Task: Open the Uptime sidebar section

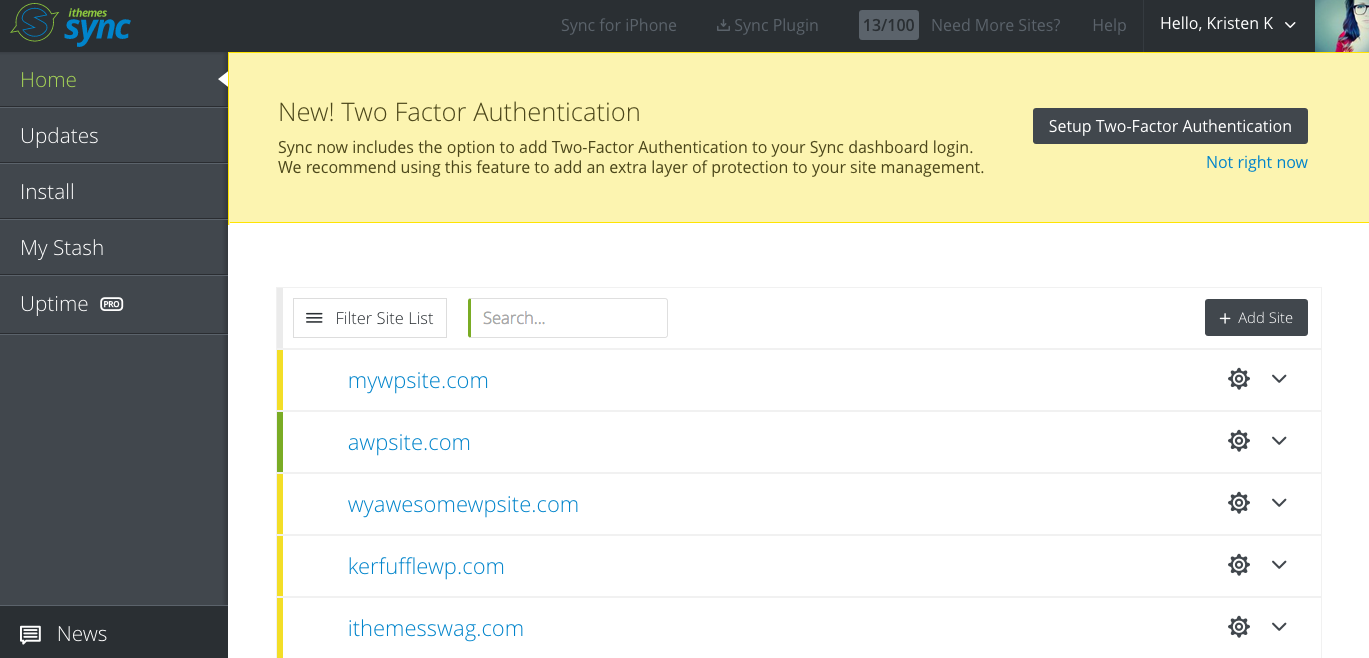Action: pyautogui.click(x=114, y=304)
